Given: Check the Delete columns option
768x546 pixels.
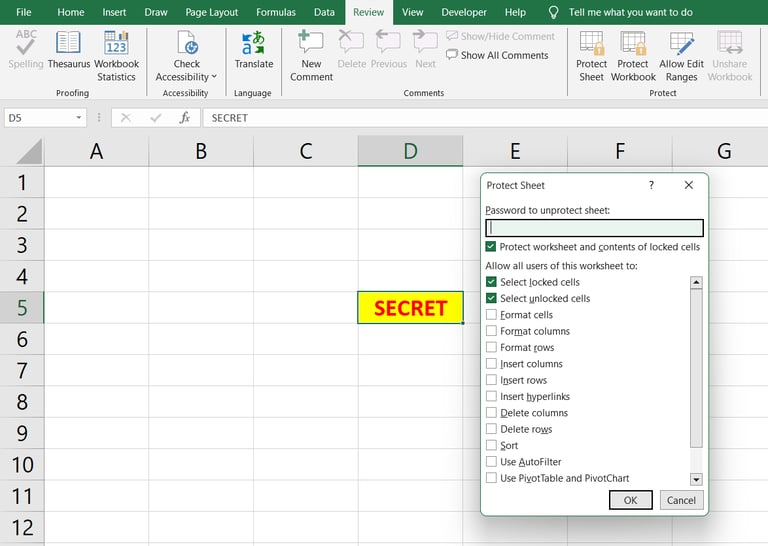Looking at the screenshot, I should 491,412.
